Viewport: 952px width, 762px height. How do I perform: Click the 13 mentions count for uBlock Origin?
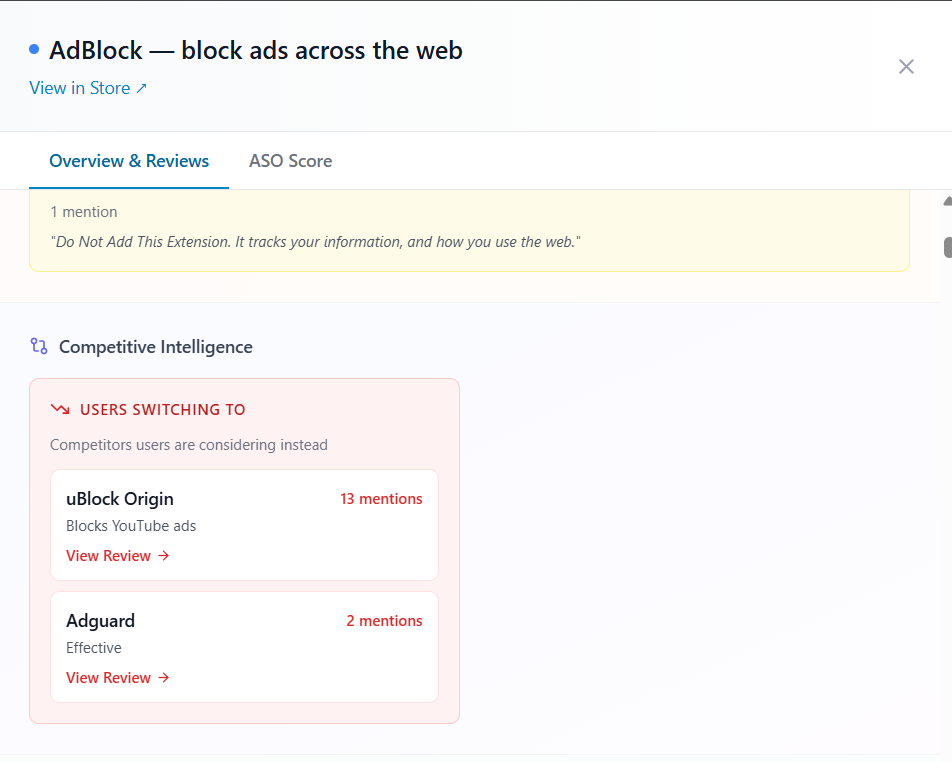(381, 499)
